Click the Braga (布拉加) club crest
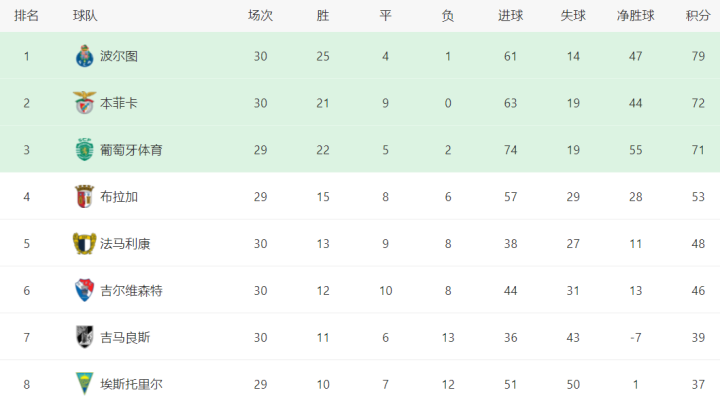Image resolution: width=720 pixels, height=405 pixels. [84, 196]
